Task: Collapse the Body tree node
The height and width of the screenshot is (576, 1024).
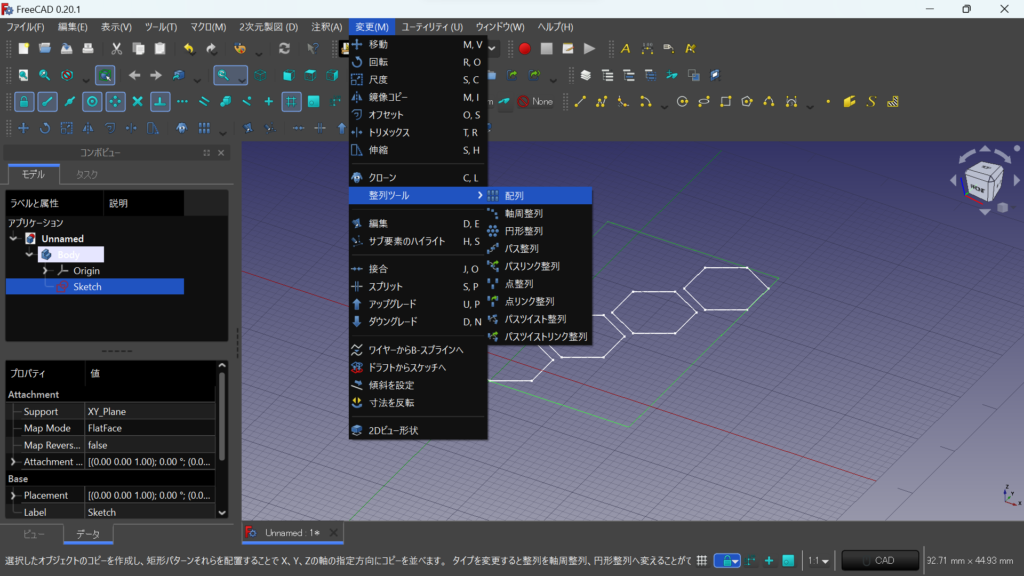Action: [29, 254]
